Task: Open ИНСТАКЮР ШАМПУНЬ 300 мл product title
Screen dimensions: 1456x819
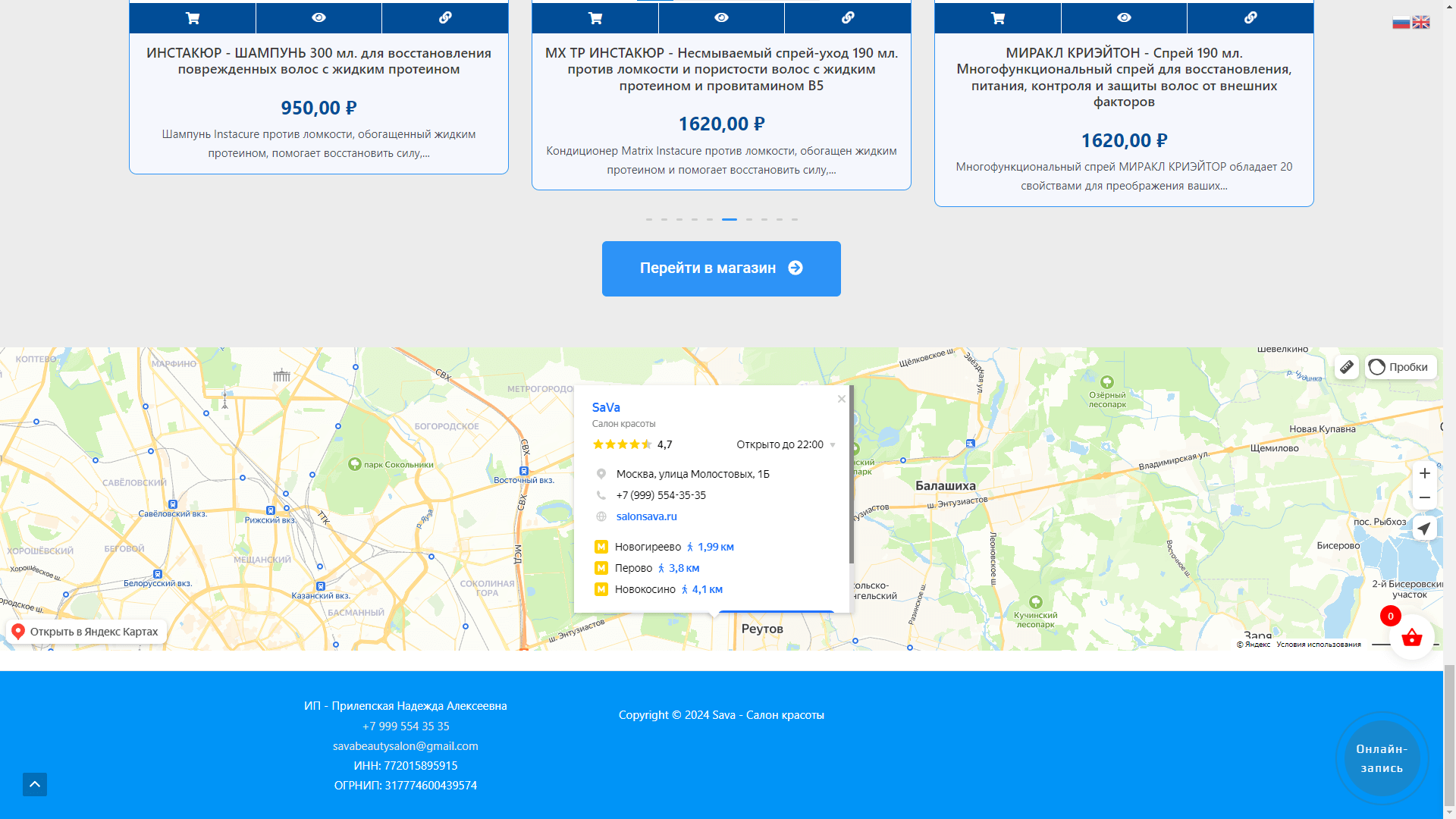Action: point(318,61)
